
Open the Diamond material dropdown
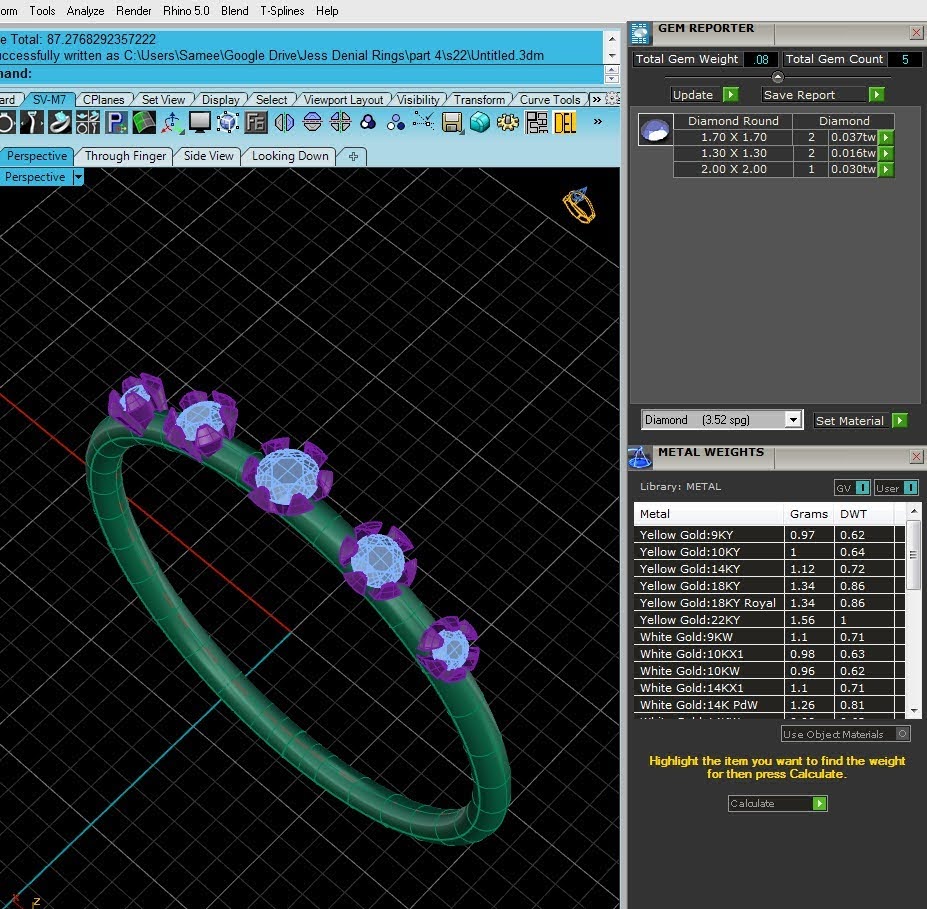pyautogui.click(x=793, y=420)
